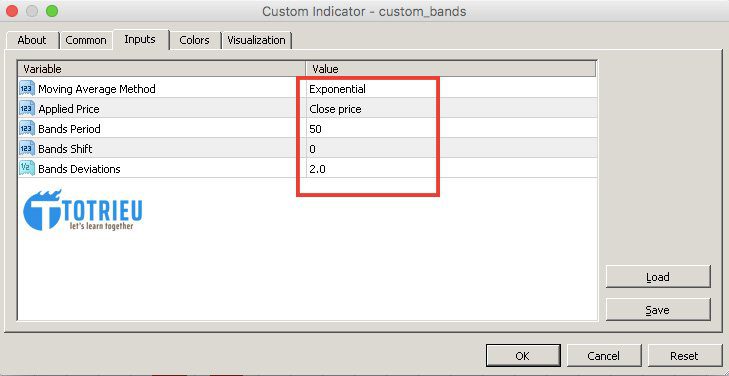The image size is (729, 376).
Task: Click the Bands Shift integer icon
Action: [27, 148]
